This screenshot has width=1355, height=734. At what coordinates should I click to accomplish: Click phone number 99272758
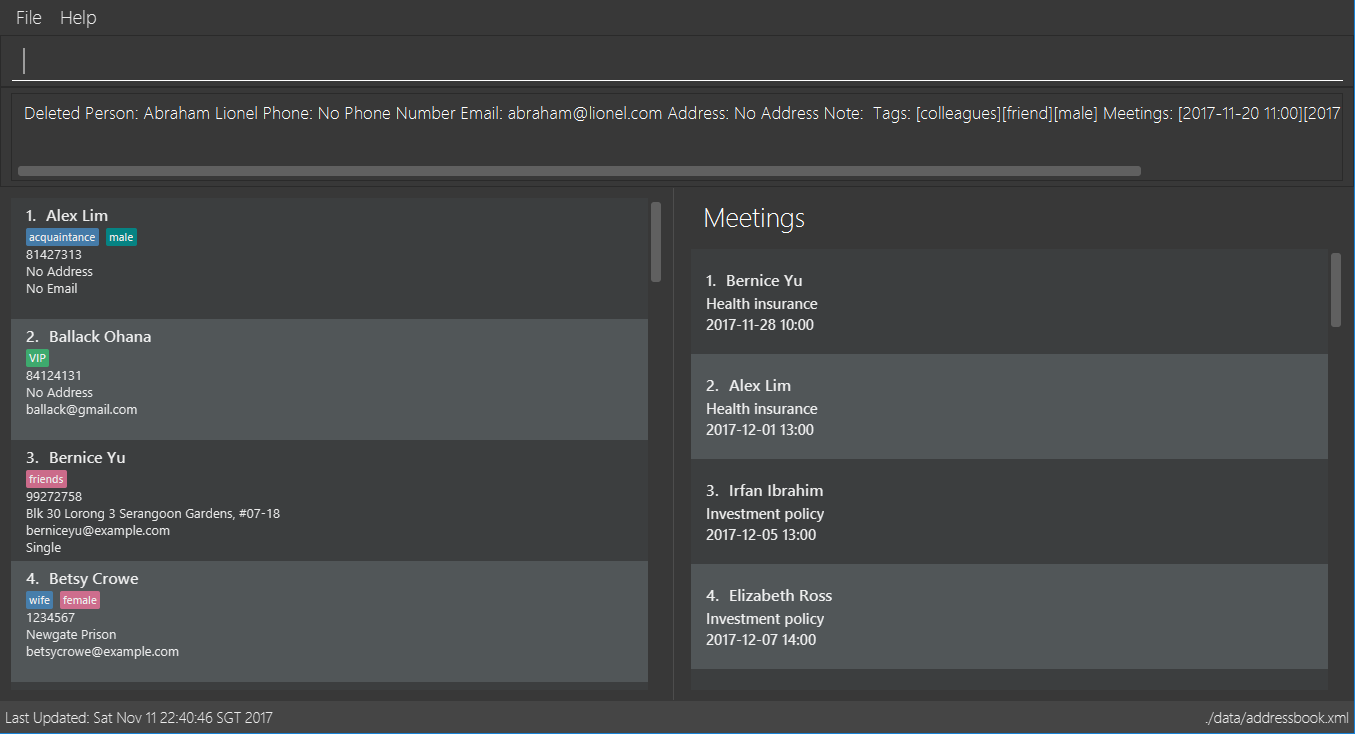(54, 497)
